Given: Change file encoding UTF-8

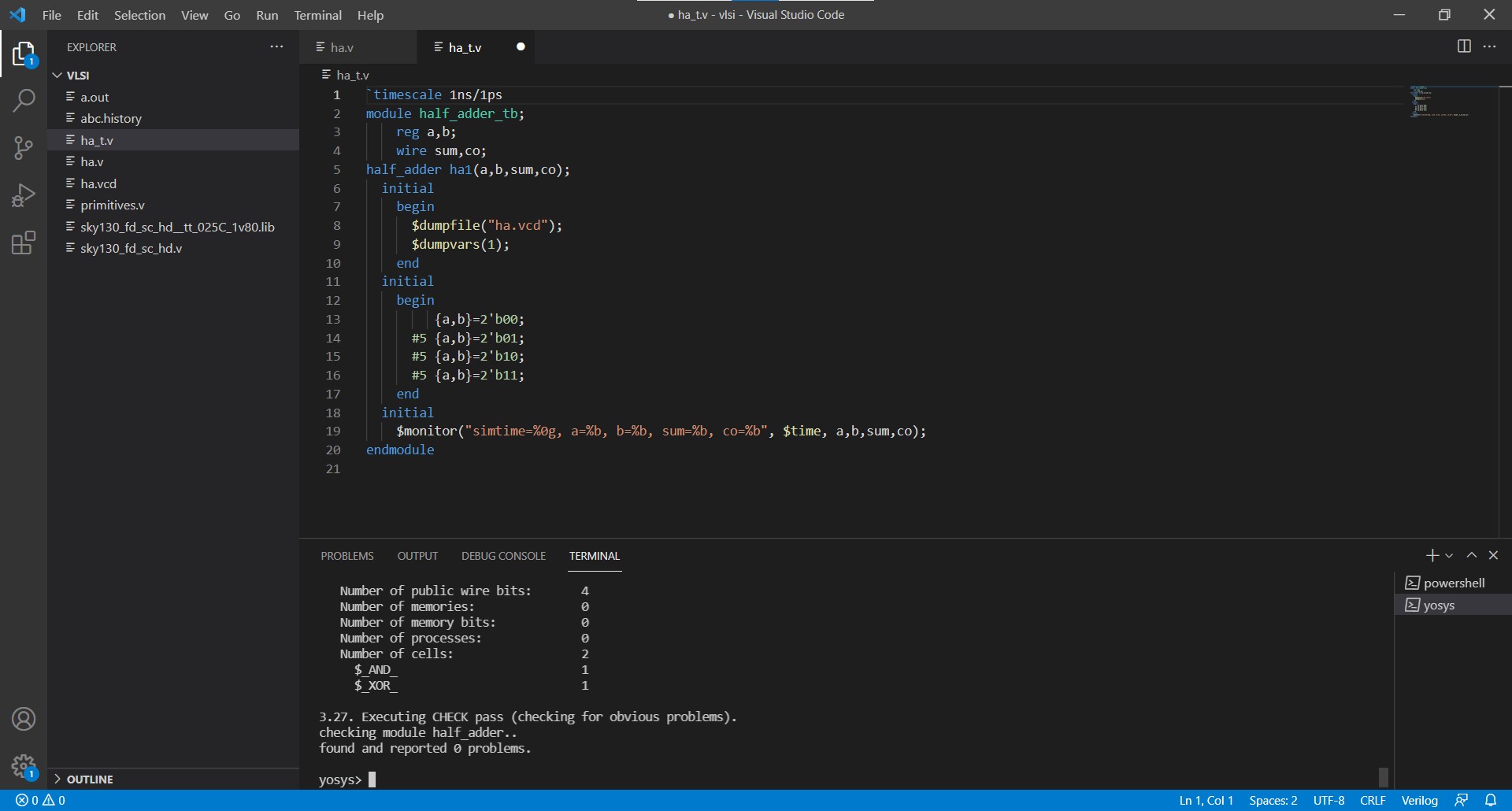Looking at the screenshot, I should 1329,800.
